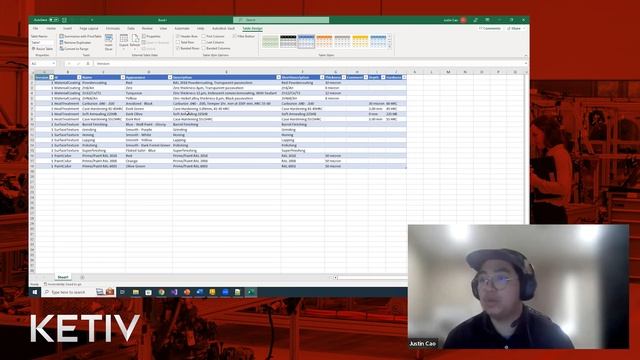Click Refresh table data icon
640x360 pixels.
click(135, 38)
